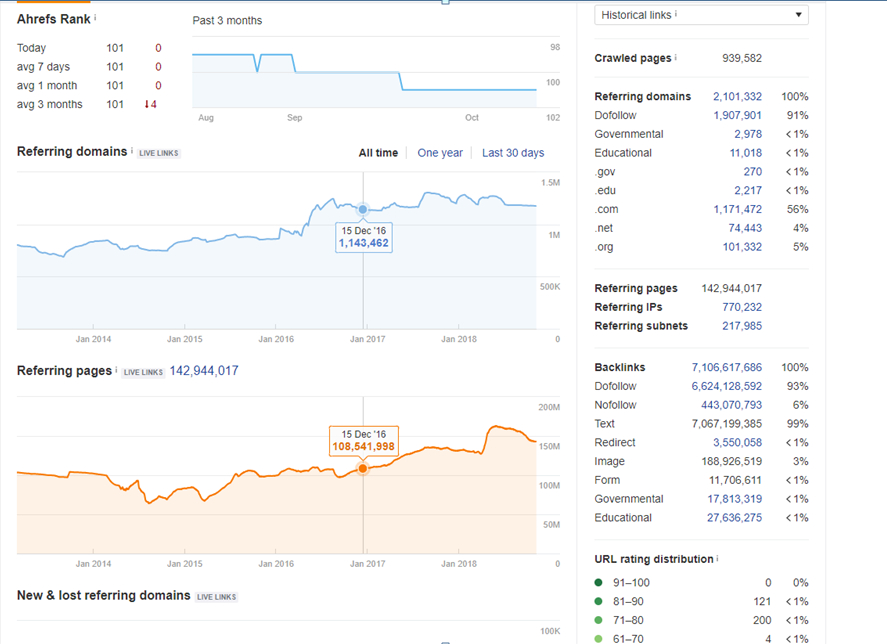Select the All time range tab

pos(378,153)
